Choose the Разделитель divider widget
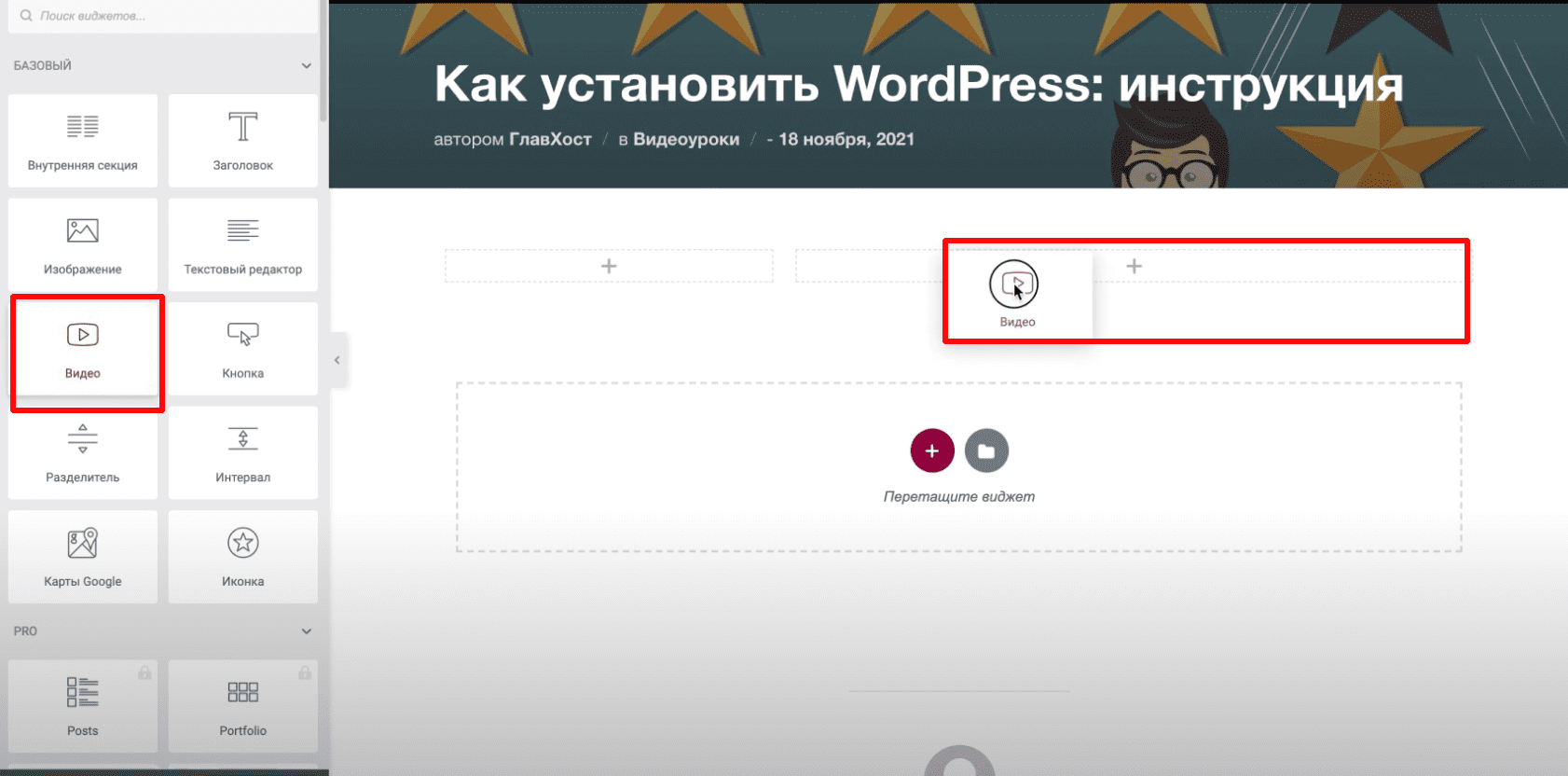Image resolution: width=1568 pixels, height=776 pixels. (x=83, y=452)
